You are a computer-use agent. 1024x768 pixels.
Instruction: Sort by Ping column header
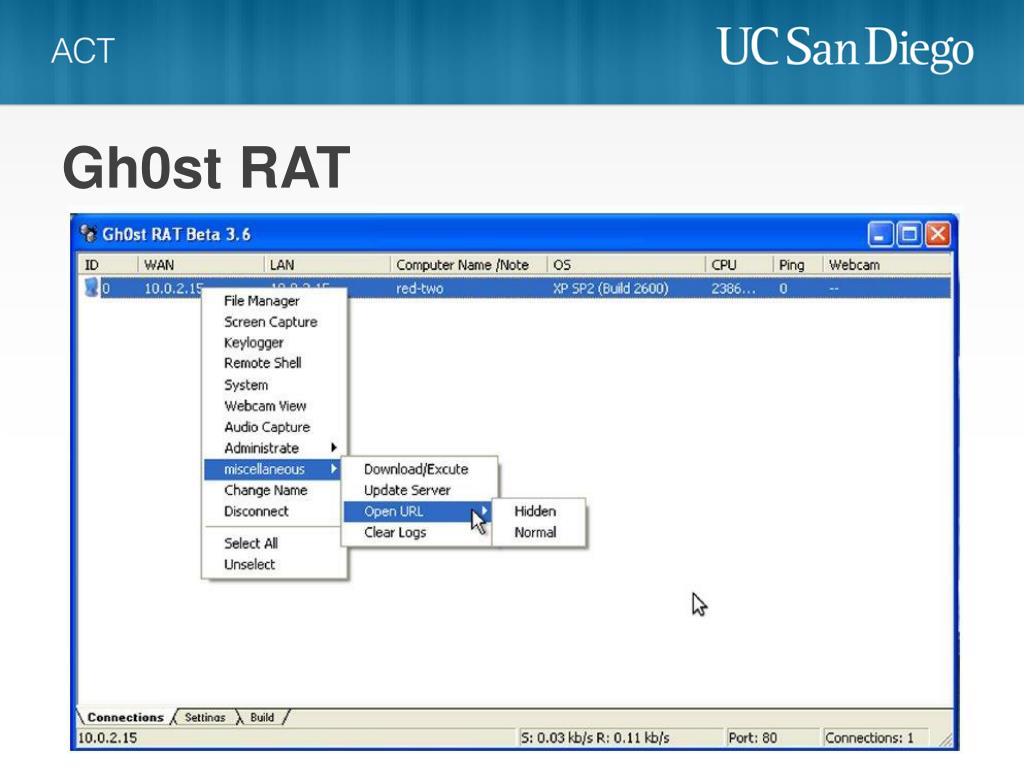[797, 264]
